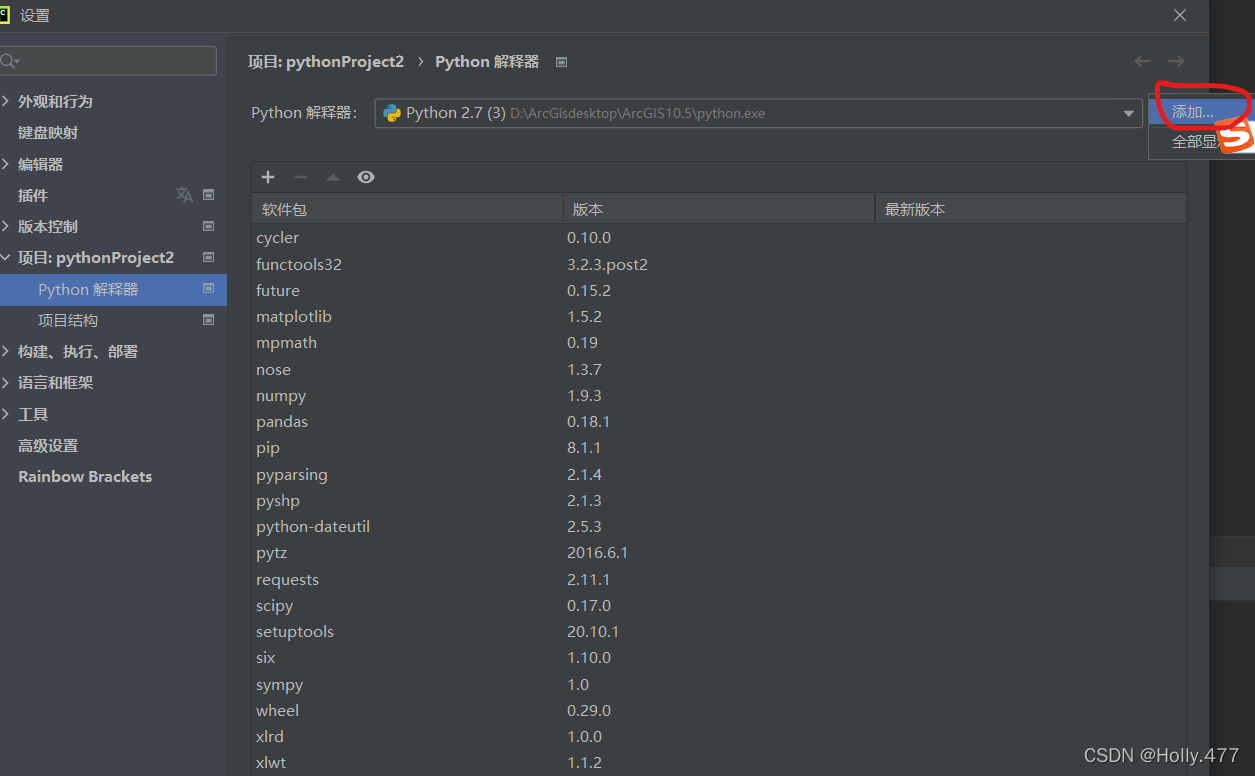
Task: Select the pytz package row
Action: tap(719, 552)
